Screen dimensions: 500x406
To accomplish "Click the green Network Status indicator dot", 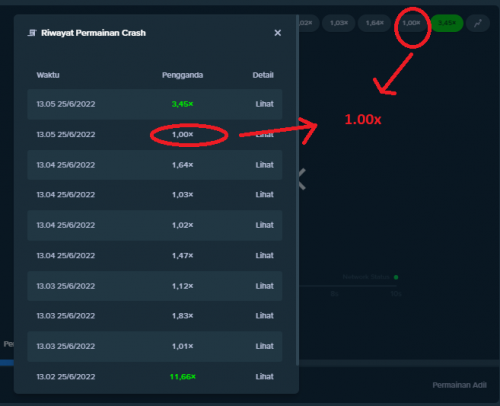I will coord(396,277).
